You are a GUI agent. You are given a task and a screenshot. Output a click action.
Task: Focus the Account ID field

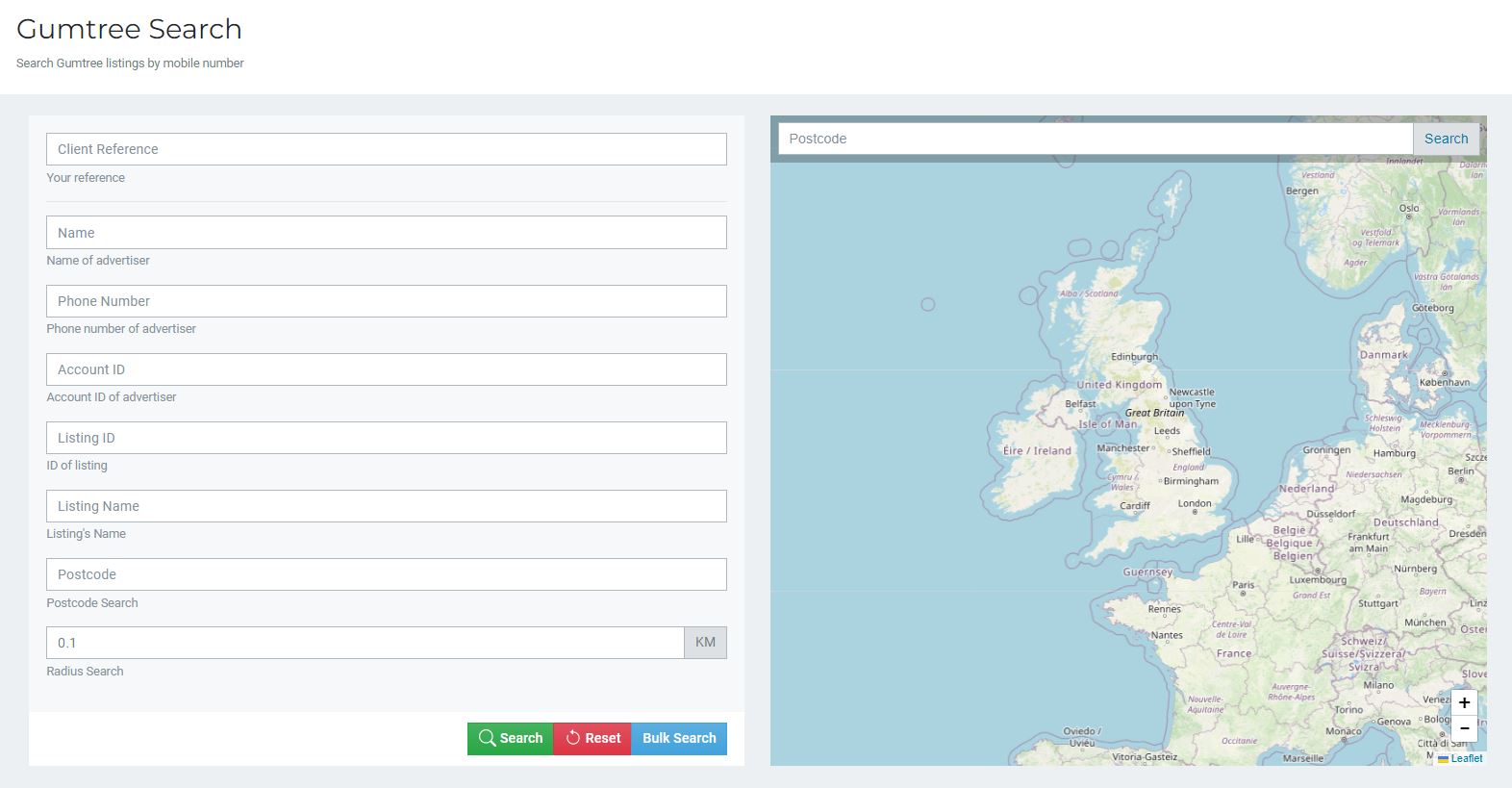pos(387,369)
